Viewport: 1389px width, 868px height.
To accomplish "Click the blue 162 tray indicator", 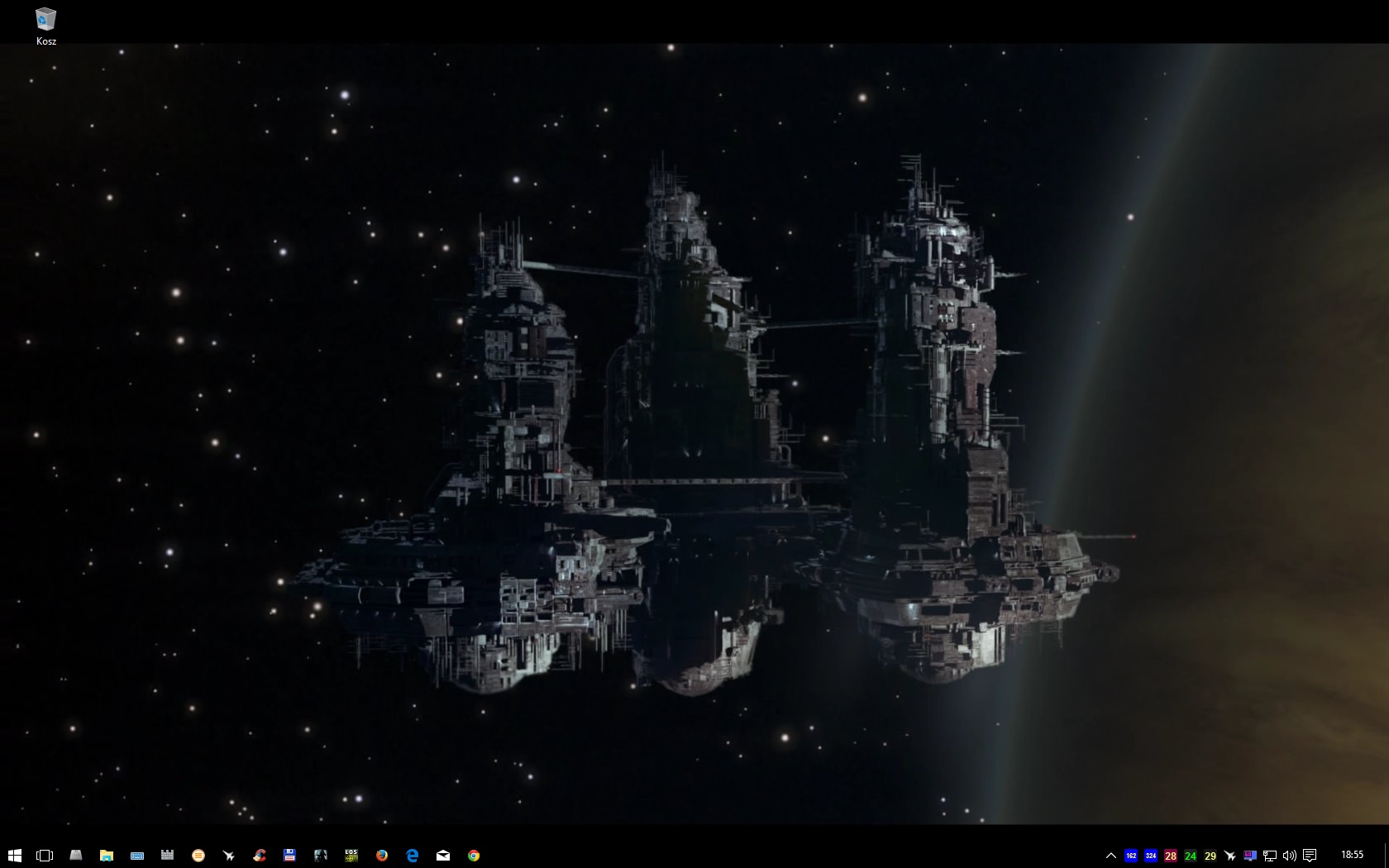I will click(1131, 856).
